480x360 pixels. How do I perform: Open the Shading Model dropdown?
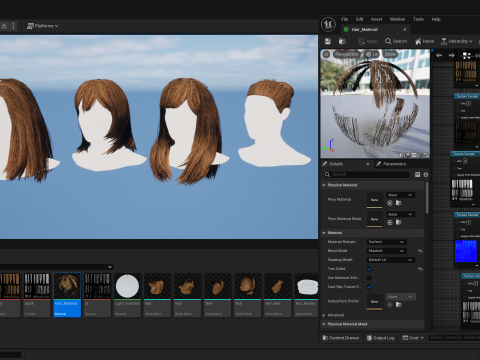(391, 260)
